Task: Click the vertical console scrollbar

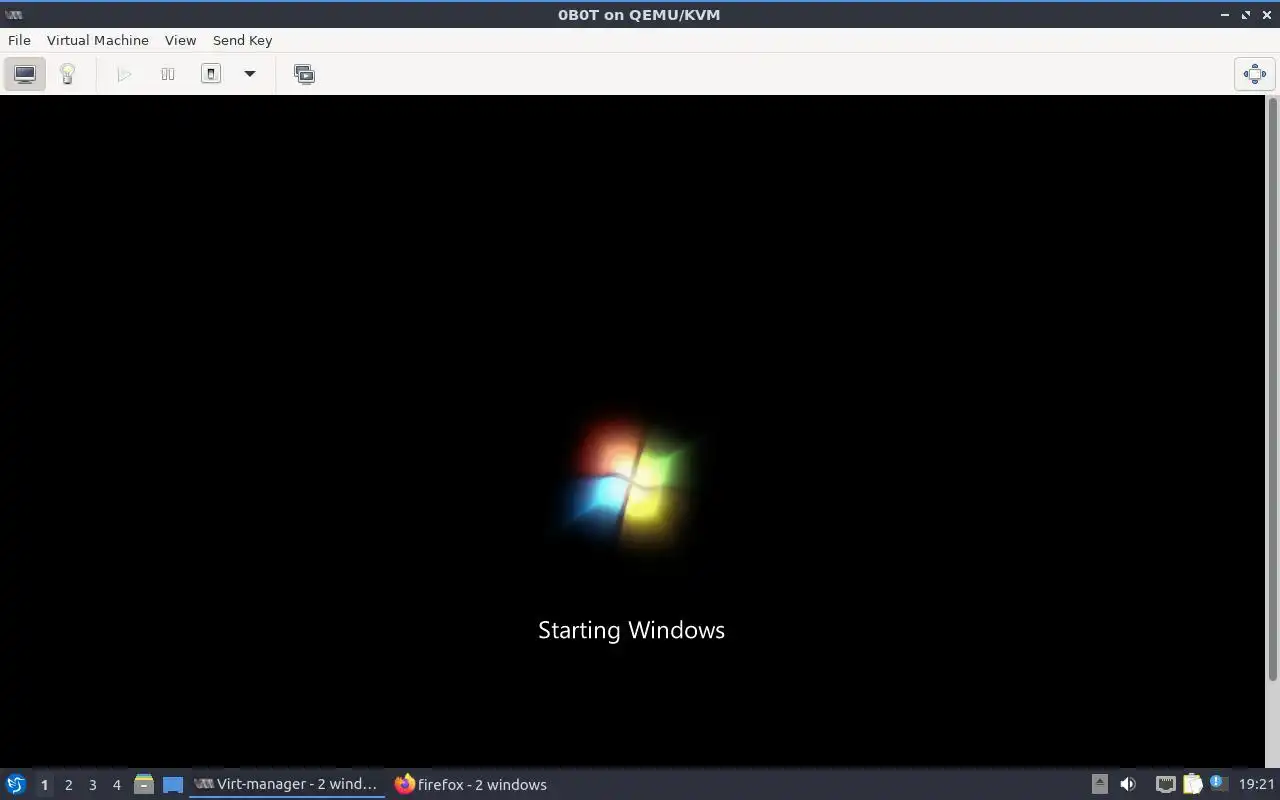Action: pyautogui.click(x=1272, y=390)
